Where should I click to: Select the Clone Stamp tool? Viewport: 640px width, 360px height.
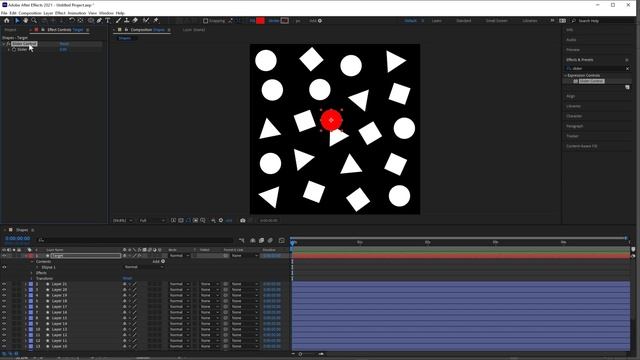(x=127, y=20)
